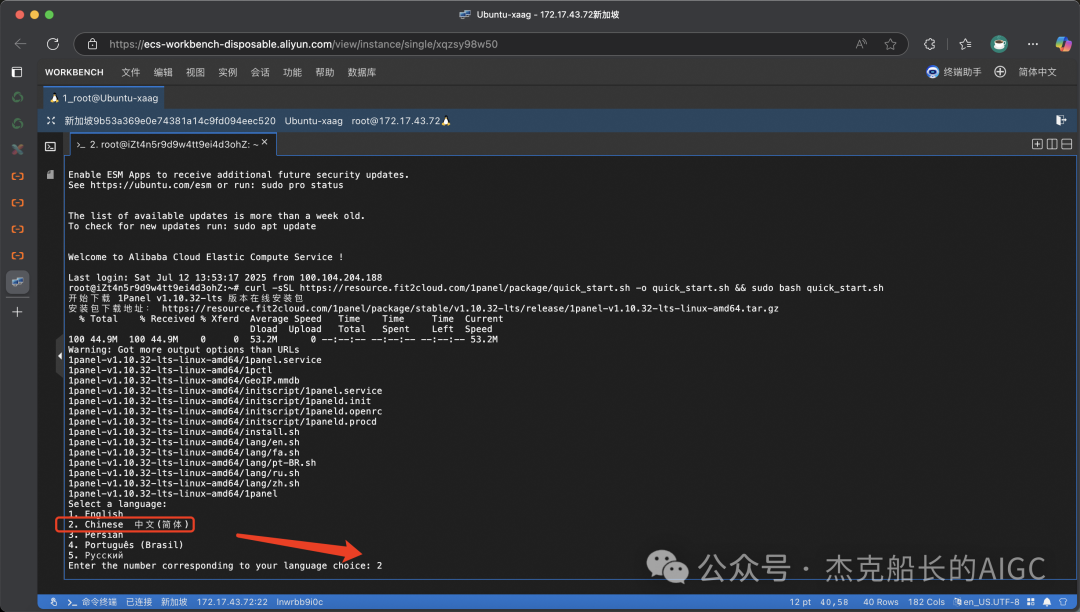Open the 数据库 menu
This screenshot has height=612, width=1080.
click(362, 72)
